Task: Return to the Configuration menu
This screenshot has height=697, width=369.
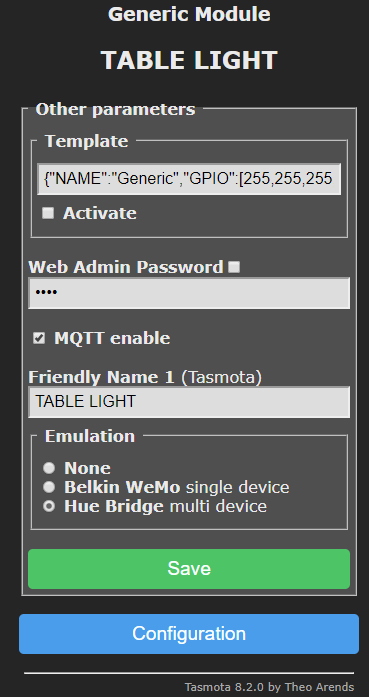Action: pyautogui.click(x=189, y=634)
